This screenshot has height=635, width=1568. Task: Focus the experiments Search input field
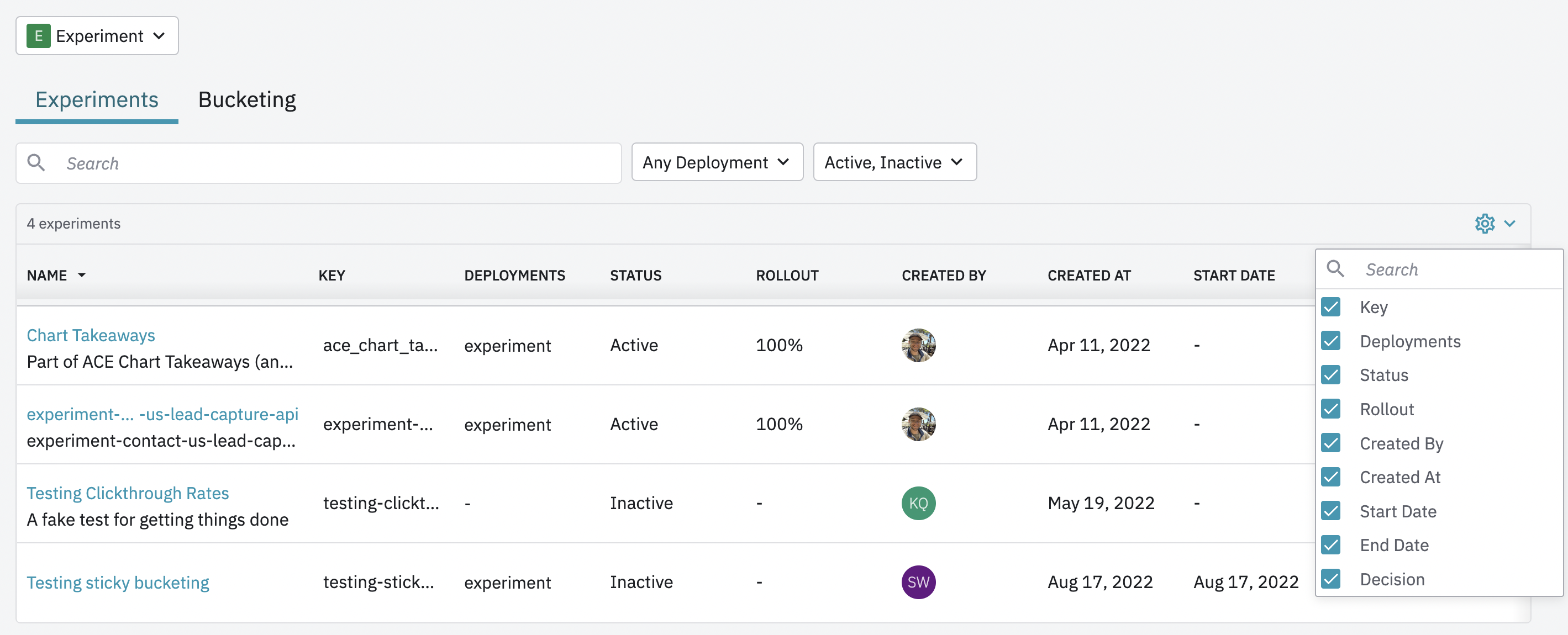pyautogui.click(x=335, y=163)
